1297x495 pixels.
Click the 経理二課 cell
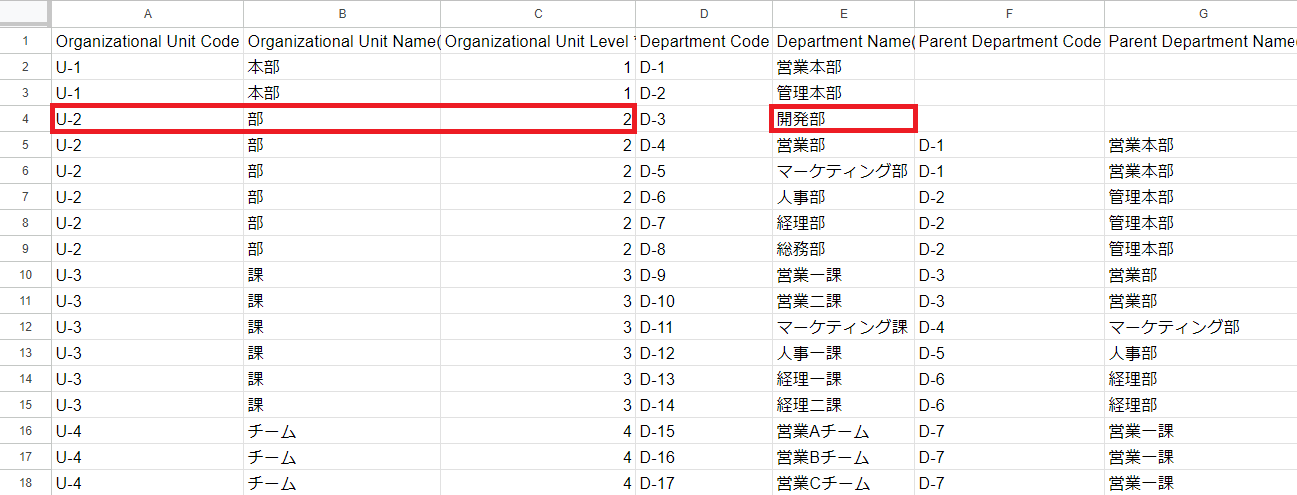842,405
